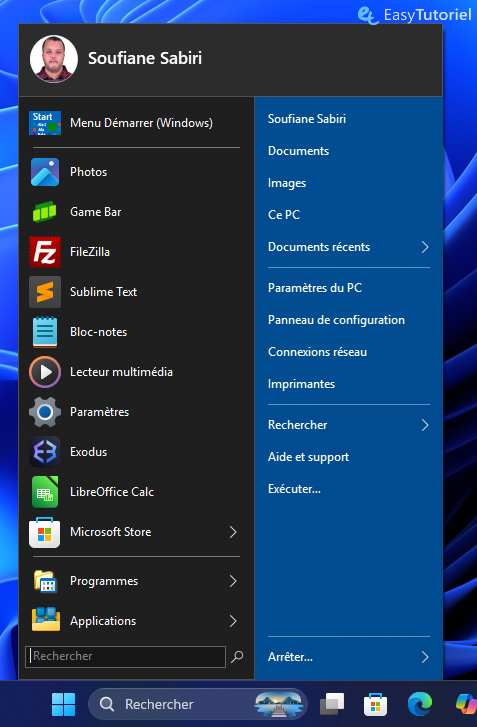477x727 pixels.
Task: Expand the right-pane Rechercher submenu arrow
Action: (425, 425)
